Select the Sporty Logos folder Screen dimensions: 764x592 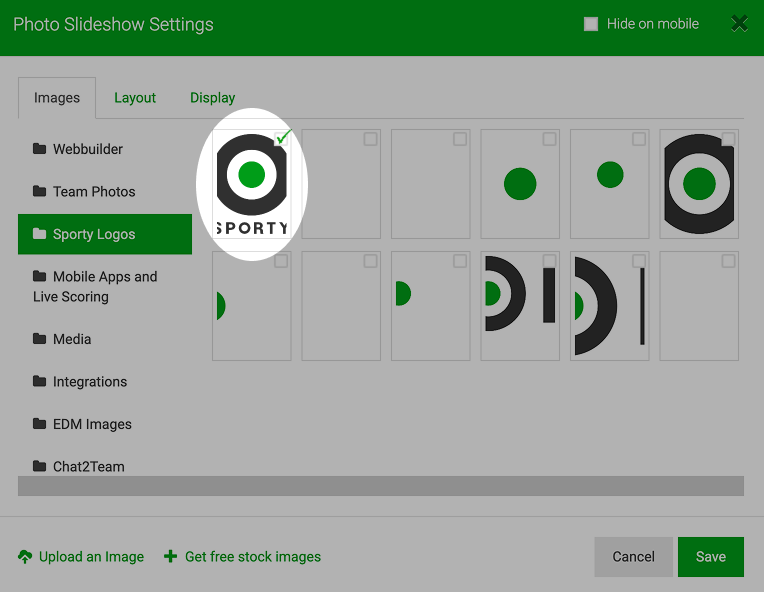click(x=105, y=234)
